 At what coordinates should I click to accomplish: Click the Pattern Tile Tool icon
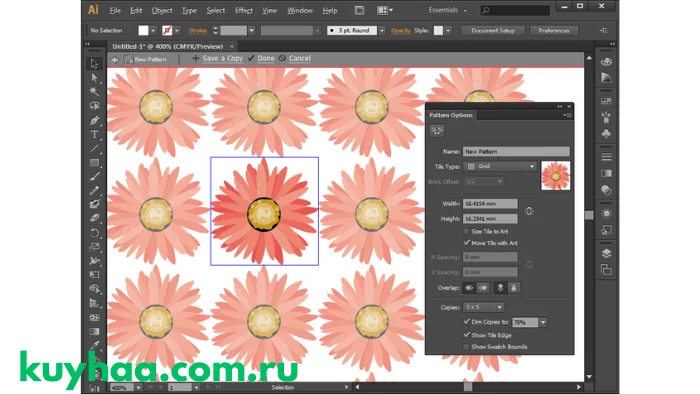(437, 130)
